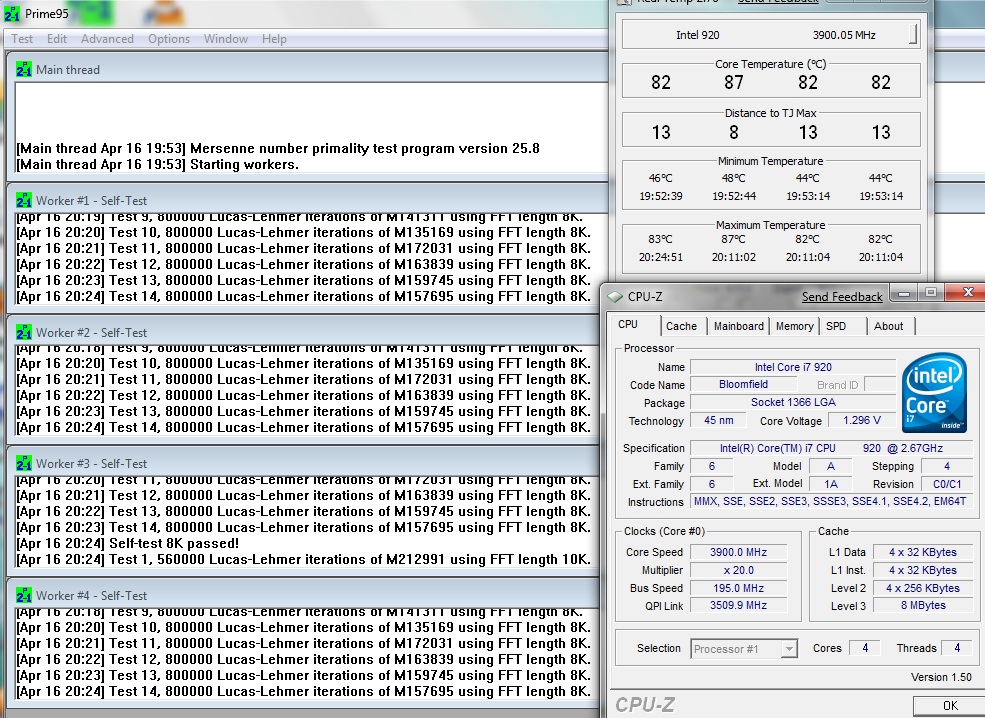Screen dimensions: 985x718
Task: Click the Worker #2 - Self-Test title bar
Action: tap(305, 332)
